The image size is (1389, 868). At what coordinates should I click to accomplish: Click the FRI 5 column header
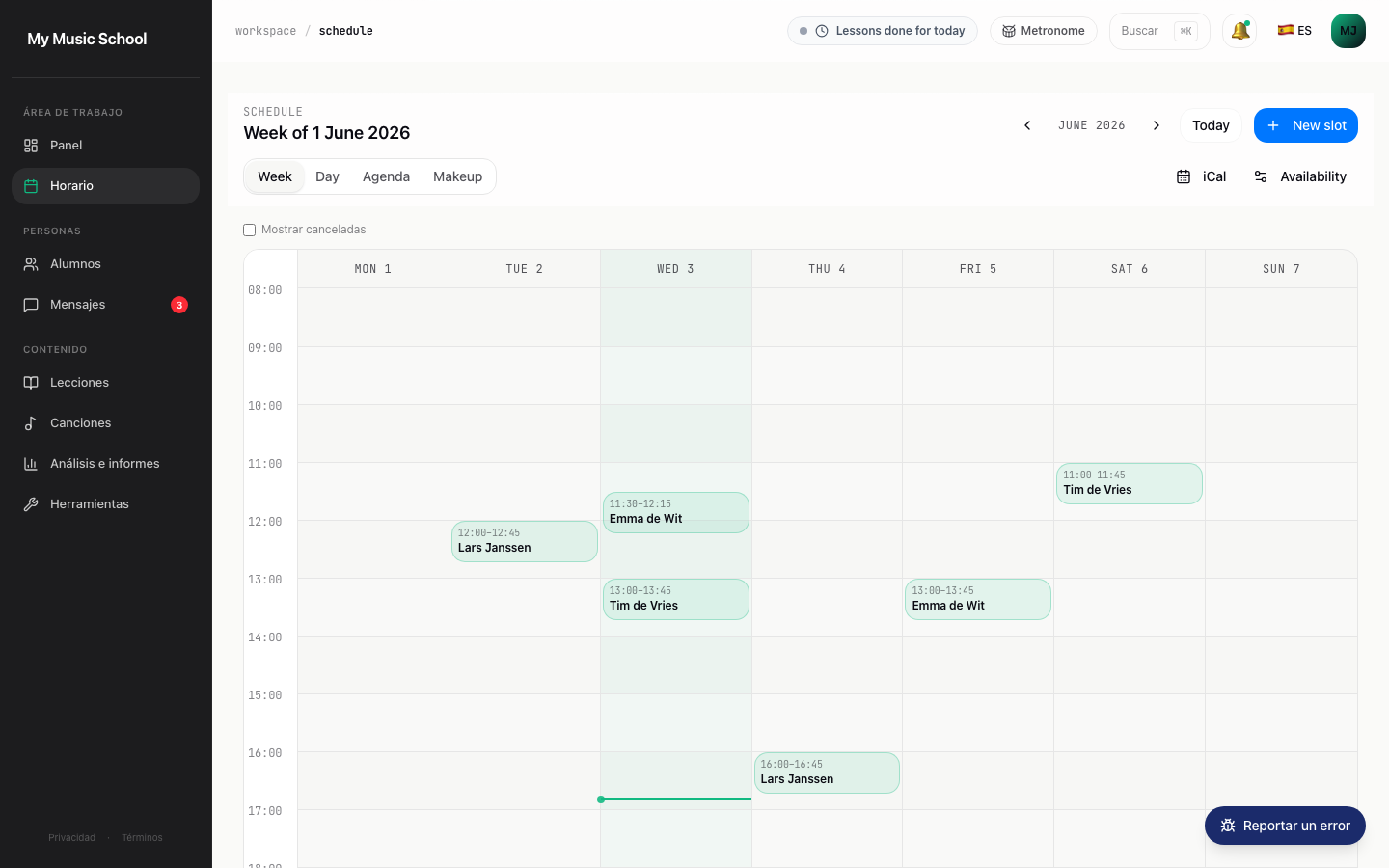pyautogui.click(x=978, y=269)
